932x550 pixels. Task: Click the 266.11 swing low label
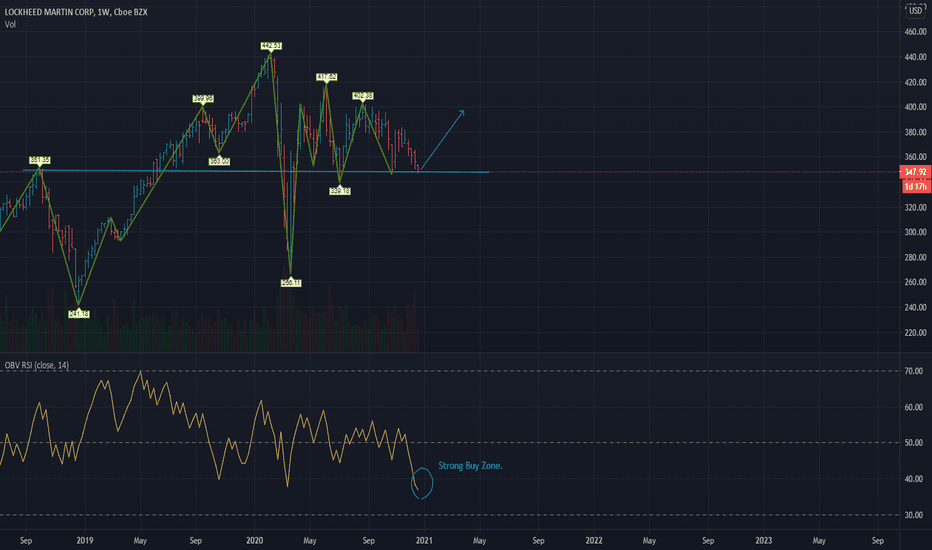[291, 283]
